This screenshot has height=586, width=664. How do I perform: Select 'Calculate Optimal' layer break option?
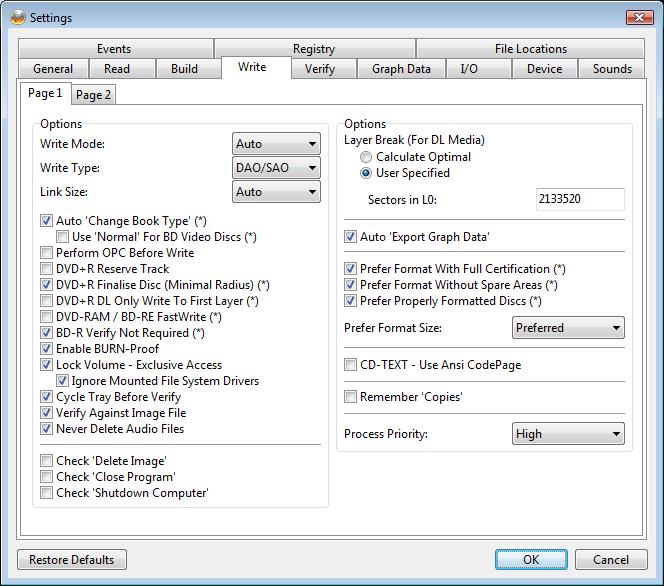click(x=367, y=157)
